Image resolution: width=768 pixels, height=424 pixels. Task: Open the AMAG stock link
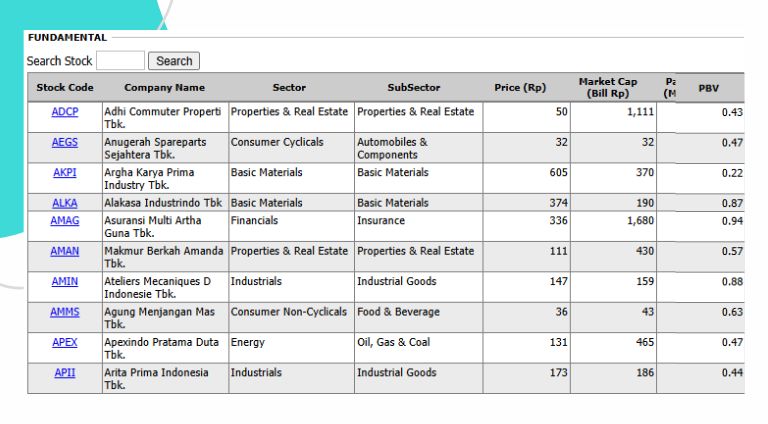(65, 220)
